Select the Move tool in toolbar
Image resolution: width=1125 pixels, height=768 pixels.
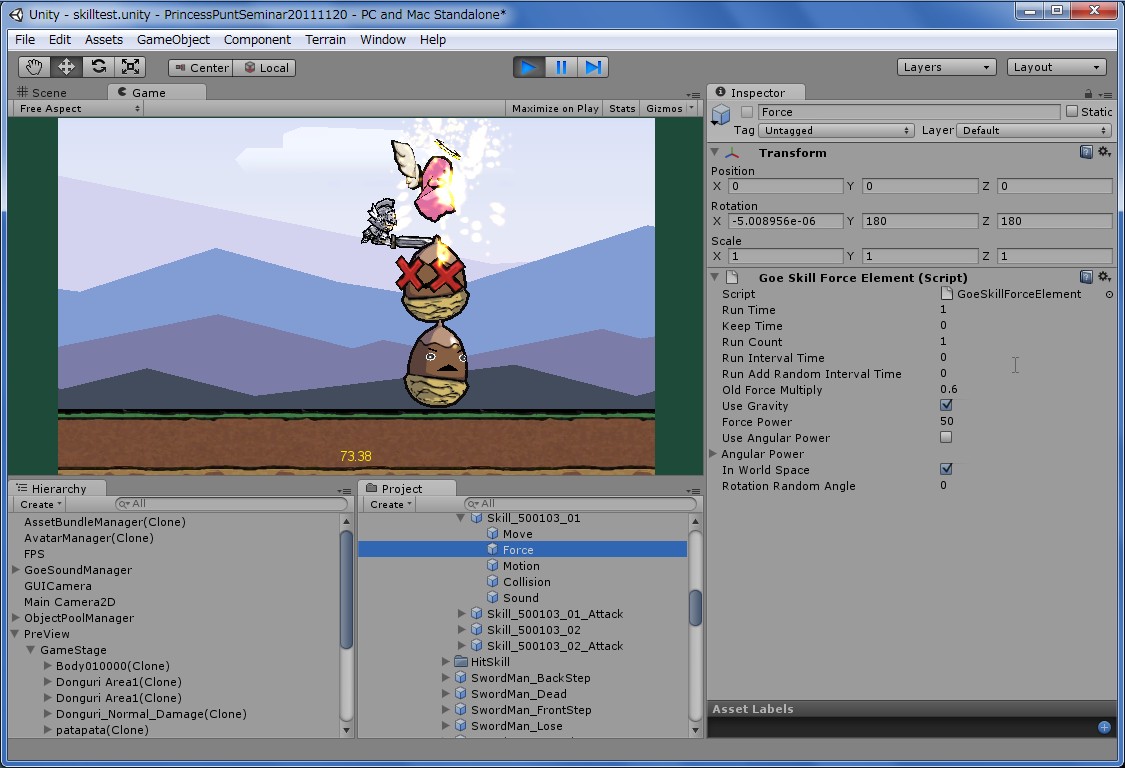(67, 67)
